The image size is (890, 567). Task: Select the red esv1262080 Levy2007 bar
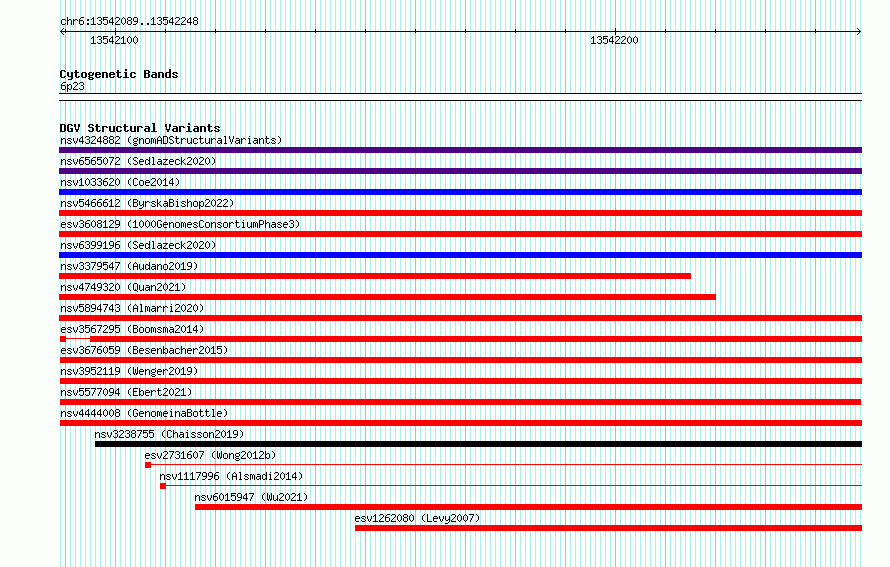(x=608, y=528)
